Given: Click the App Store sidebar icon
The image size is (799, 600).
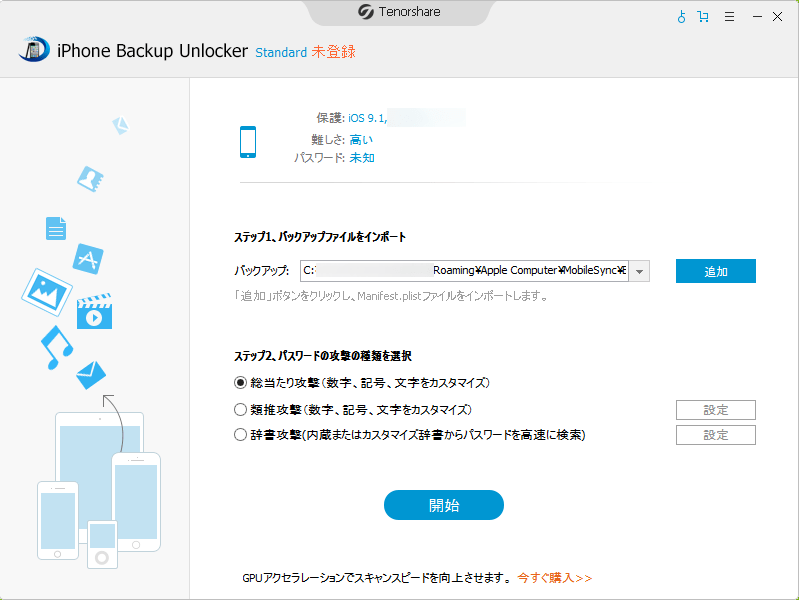Looking at the screenshot, I should (88, 259).
